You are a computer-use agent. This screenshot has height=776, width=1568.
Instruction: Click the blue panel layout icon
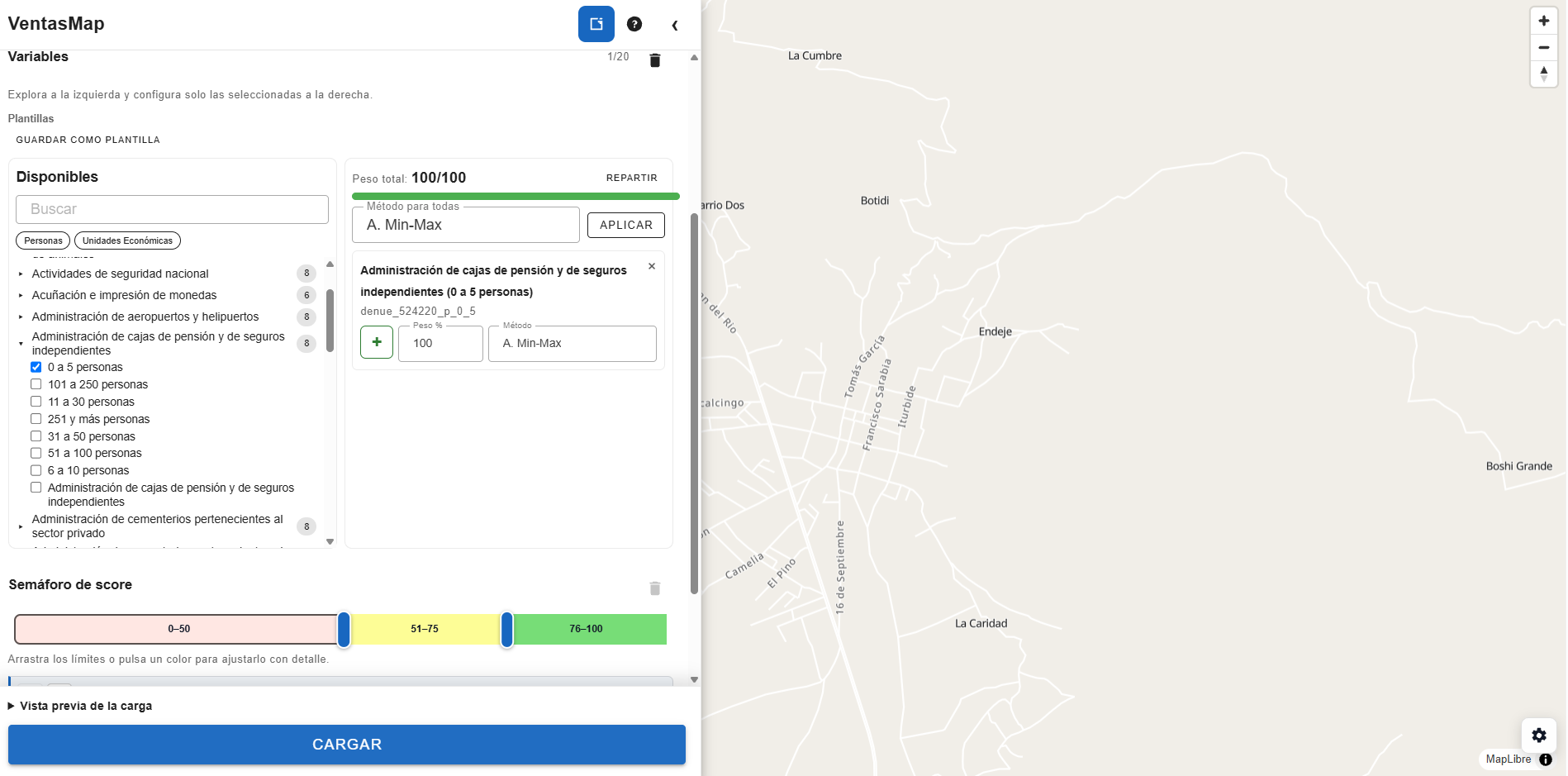[596, 24]
